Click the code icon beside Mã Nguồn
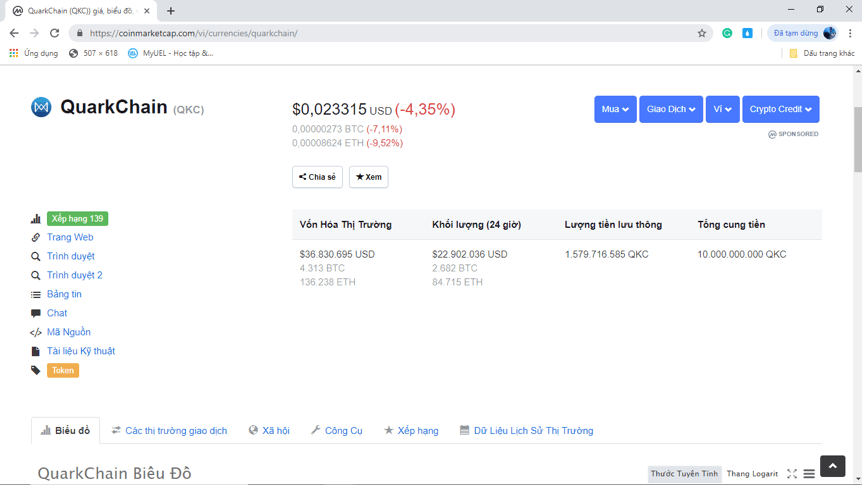This screenshot has width=862, height=485. click(x=36, y=332)
